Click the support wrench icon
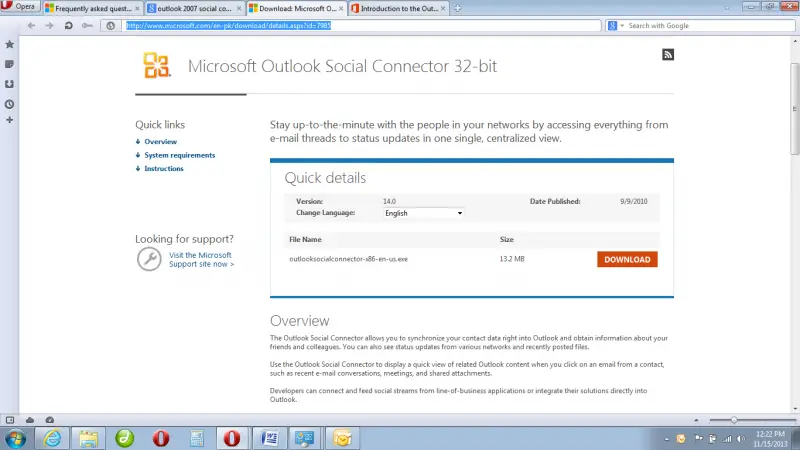Screen dimensions: 800x450 pyautogui.click(x=149, y=259)
